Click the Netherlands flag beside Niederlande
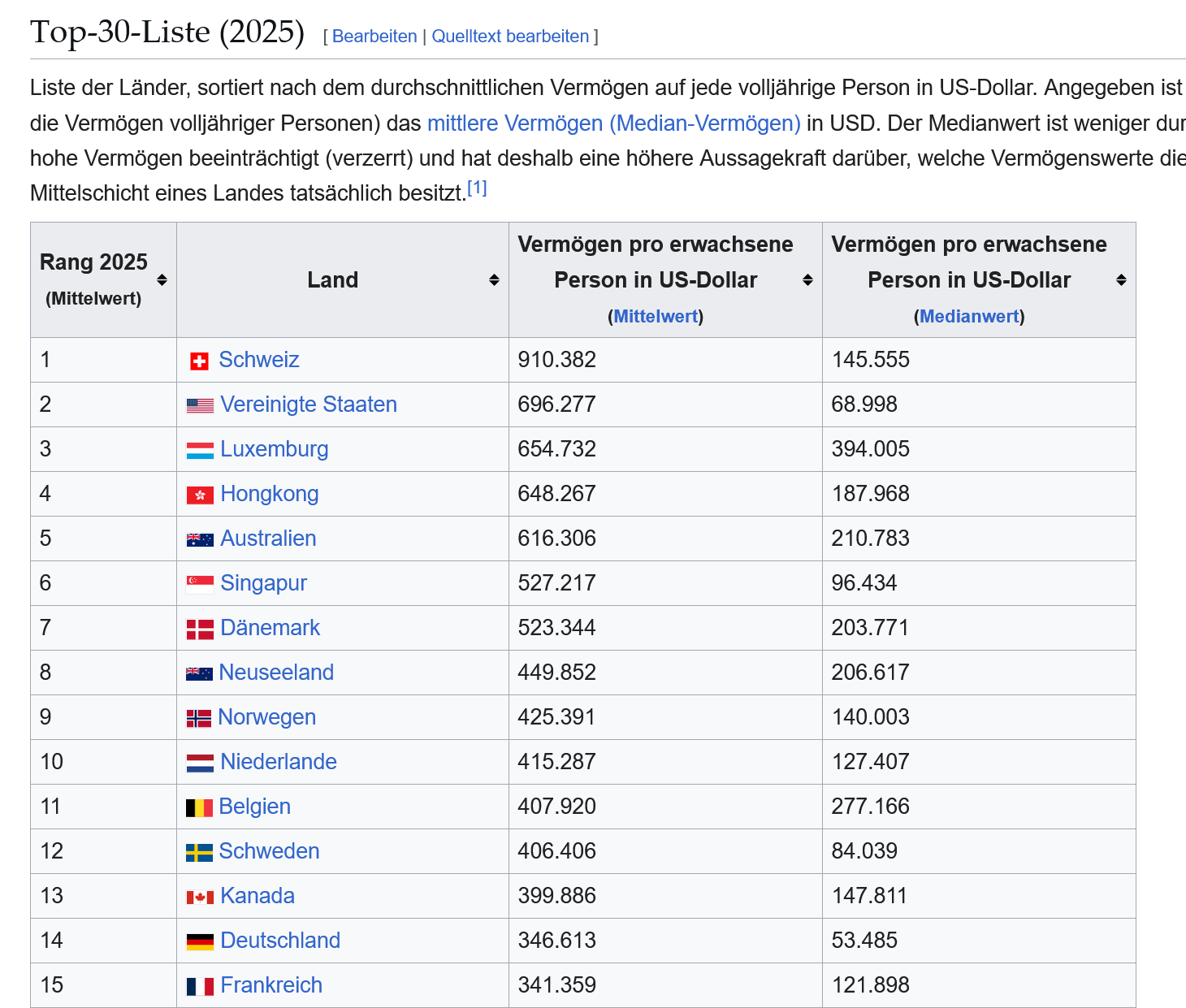Viewport: 1186px width, 1008px height. [x=200, y=763]
